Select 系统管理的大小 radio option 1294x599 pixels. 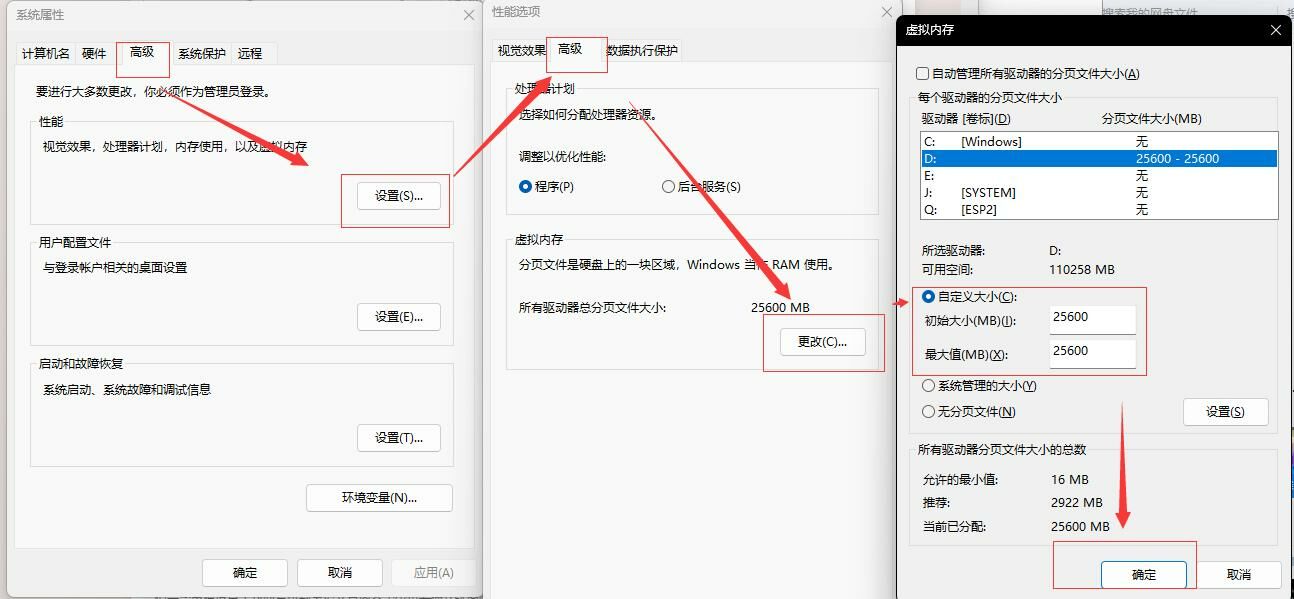tap(929, 386)
